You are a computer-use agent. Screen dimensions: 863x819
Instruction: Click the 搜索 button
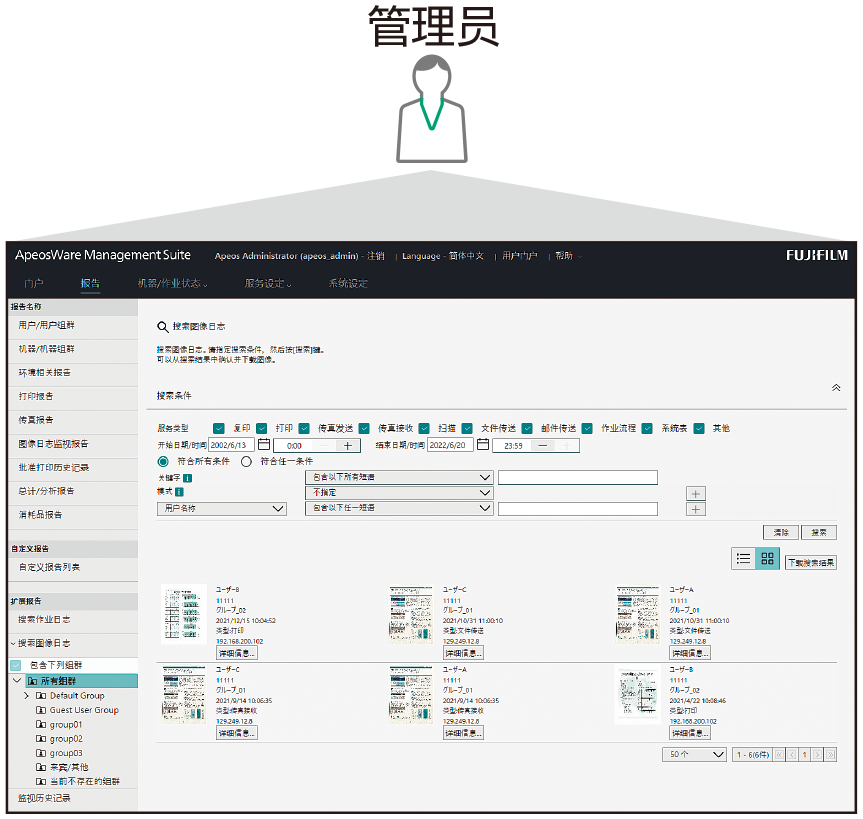pyautogui.click(x=819, y=532)
